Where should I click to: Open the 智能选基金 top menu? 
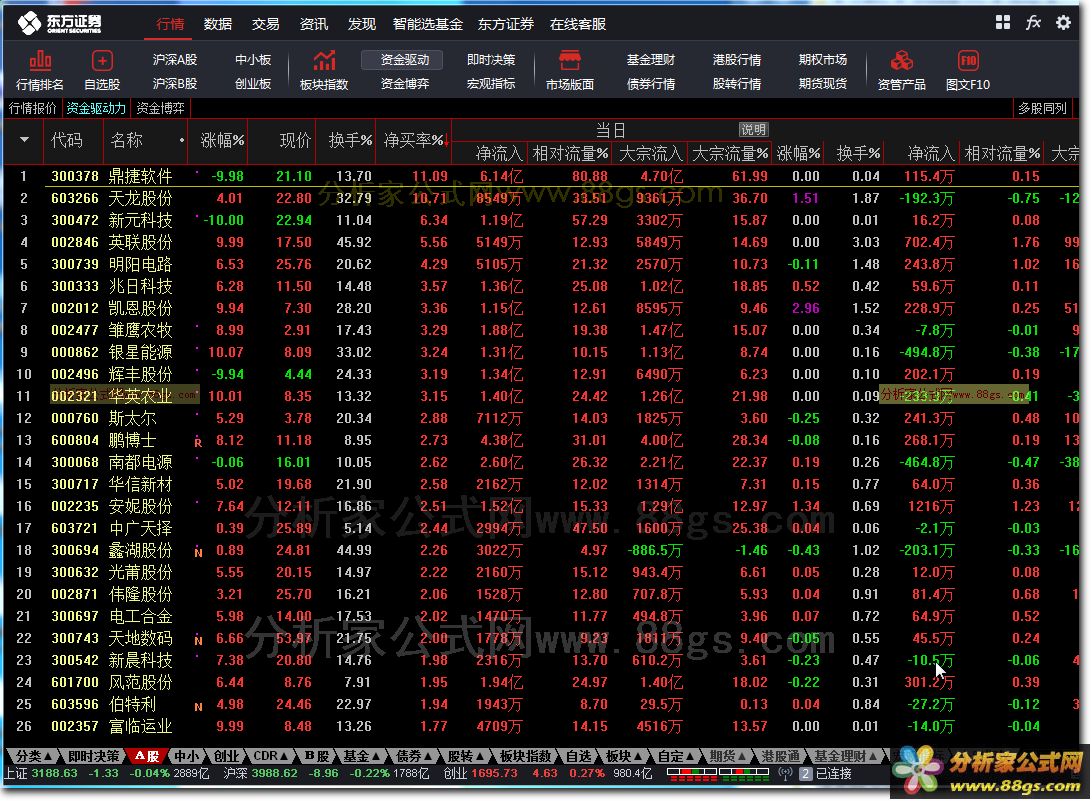tap(428, 24)
